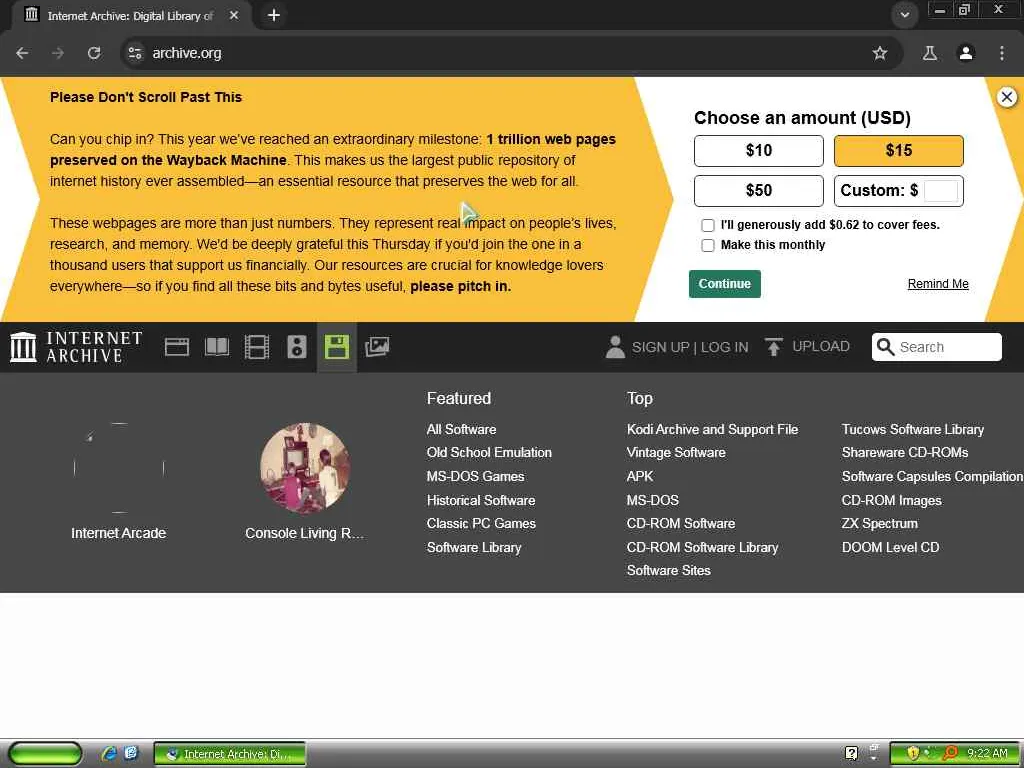
Task: Open Chrome Labs flask icon
Action: point(930,53)
